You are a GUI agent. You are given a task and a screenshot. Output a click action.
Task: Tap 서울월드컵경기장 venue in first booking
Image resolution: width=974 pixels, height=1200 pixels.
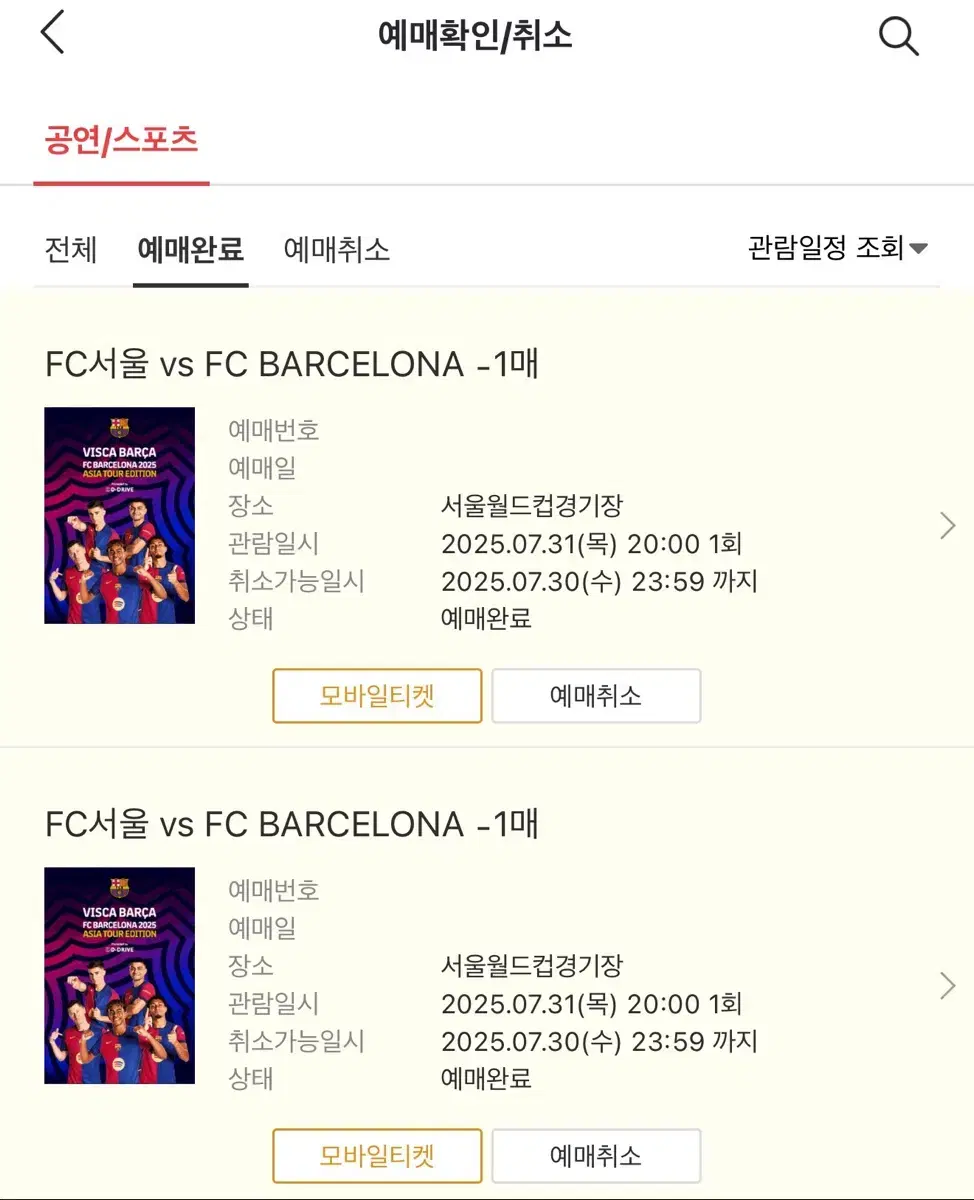click(x=532, y=506)
